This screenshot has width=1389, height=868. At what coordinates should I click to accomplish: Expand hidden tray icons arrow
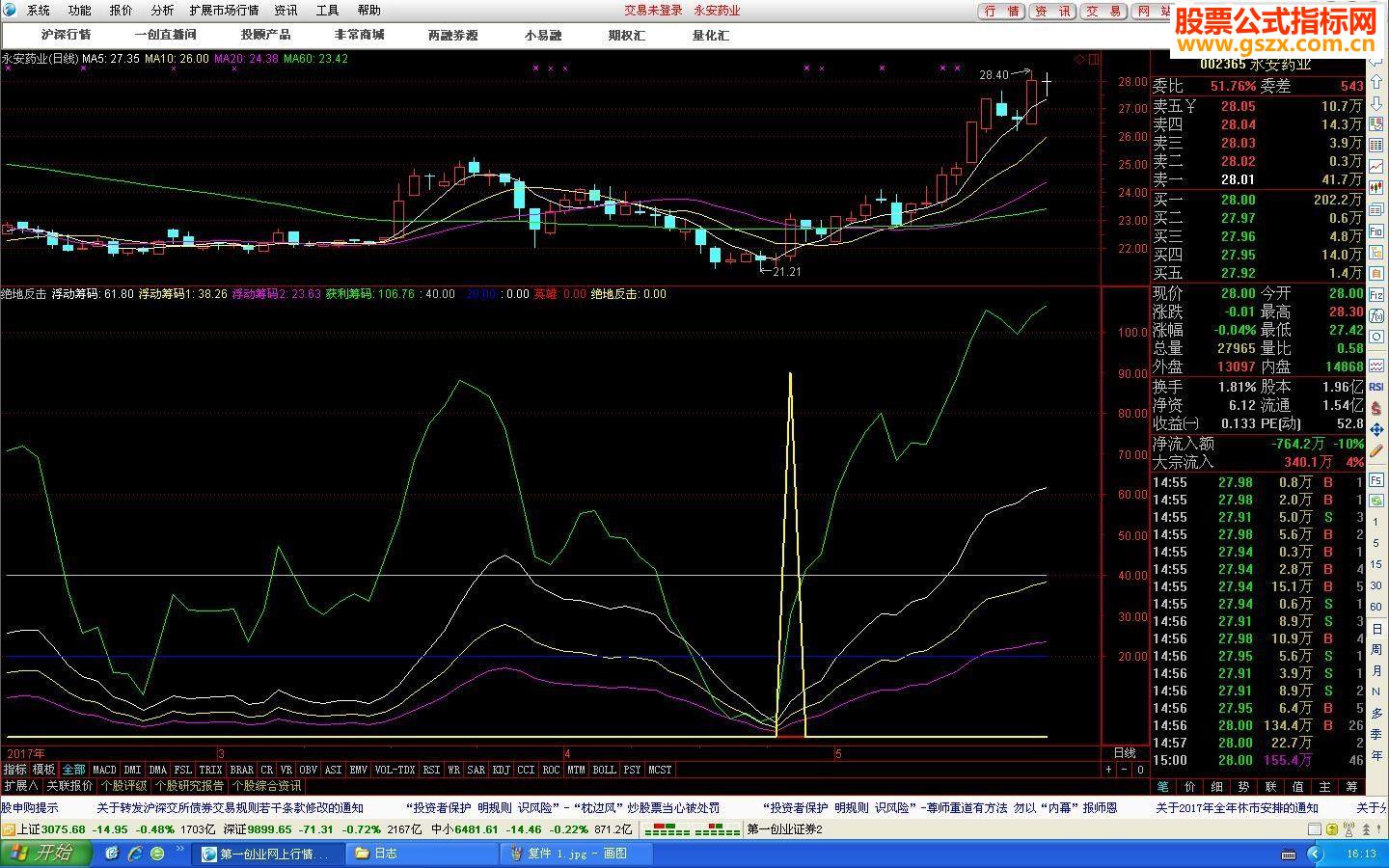[1315, 854]
